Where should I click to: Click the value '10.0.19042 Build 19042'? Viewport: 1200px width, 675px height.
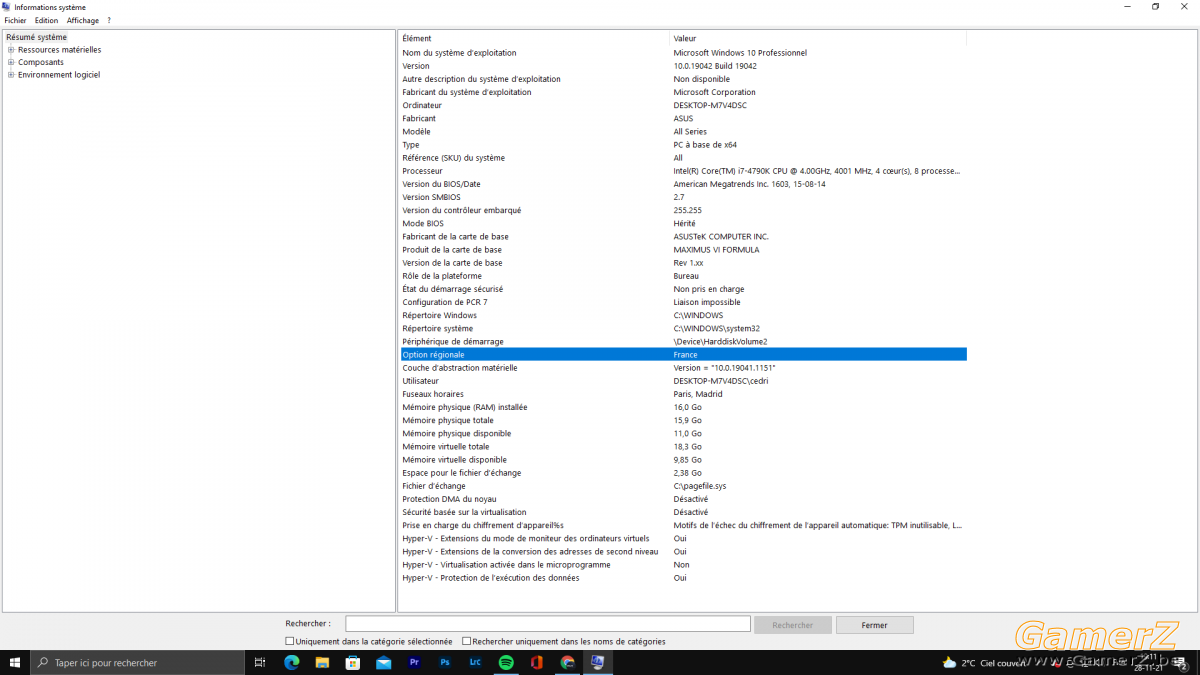(715, 66)
